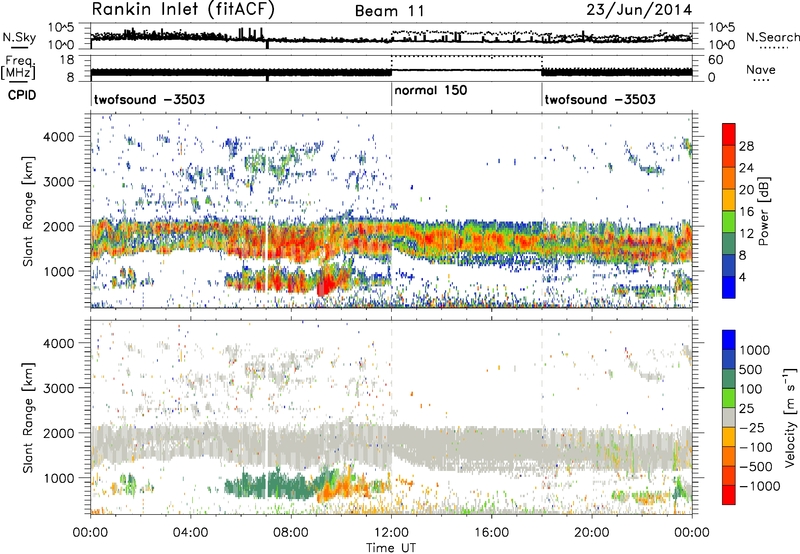Click the 'Nave' legend label
The height and width of the screenshot is (554, 800).
point(761,70)
